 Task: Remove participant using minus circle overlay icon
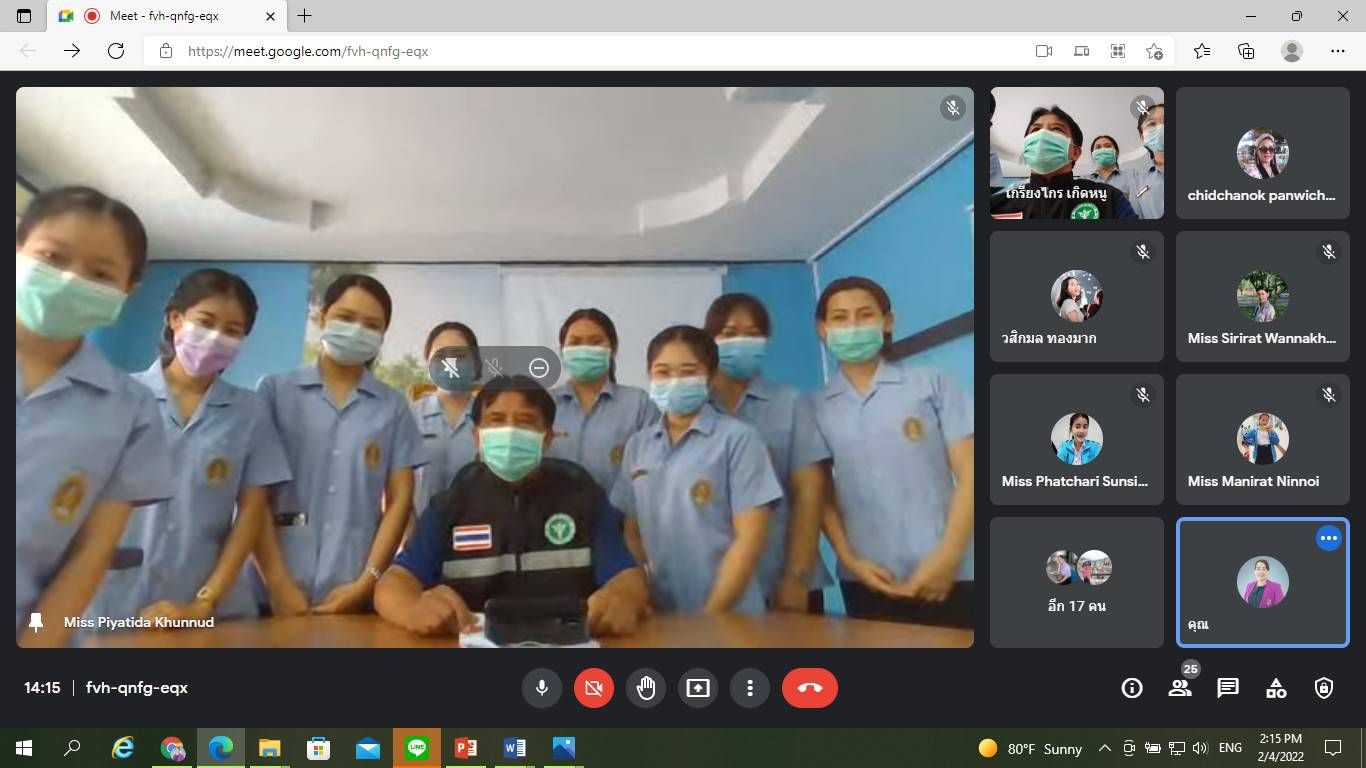(x=539, y=368)
